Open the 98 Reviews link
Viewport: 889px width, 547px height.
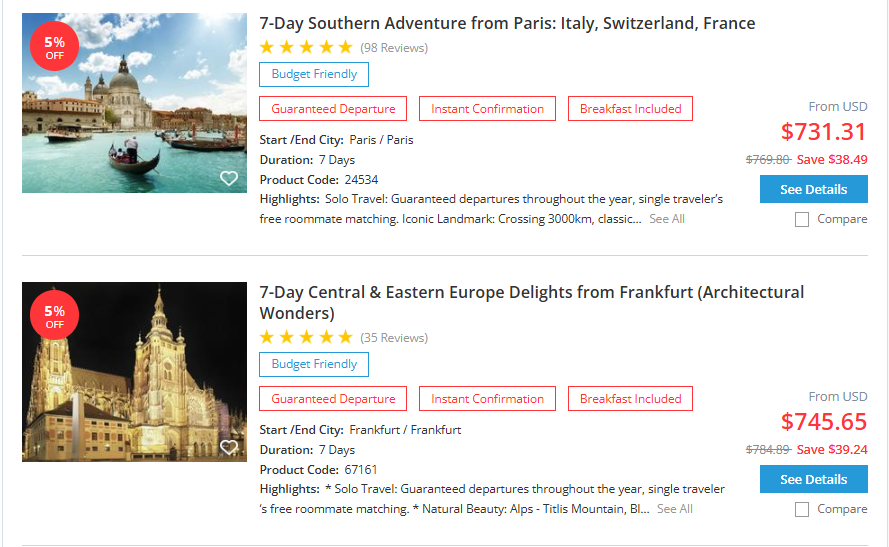[x=394, y=48]
